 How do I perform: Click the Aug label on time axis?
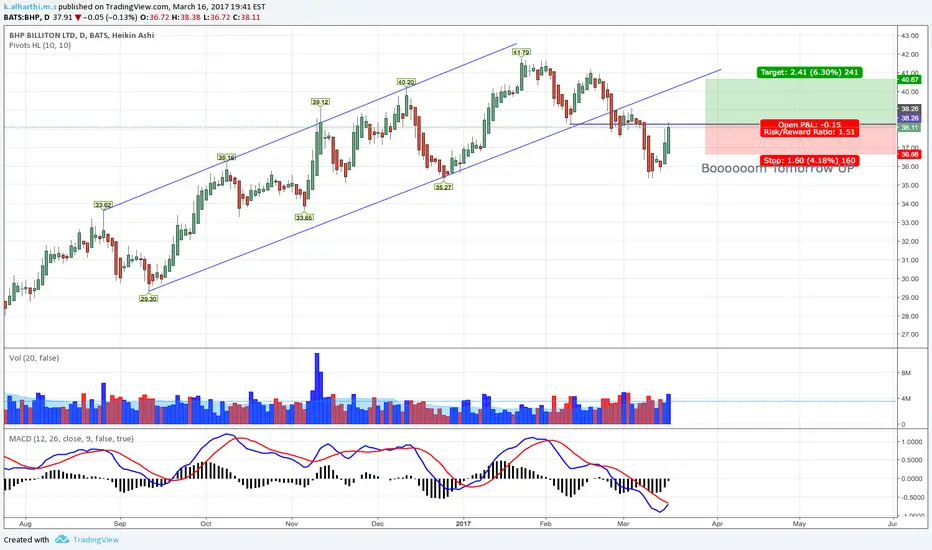click(x=25, y=524)
